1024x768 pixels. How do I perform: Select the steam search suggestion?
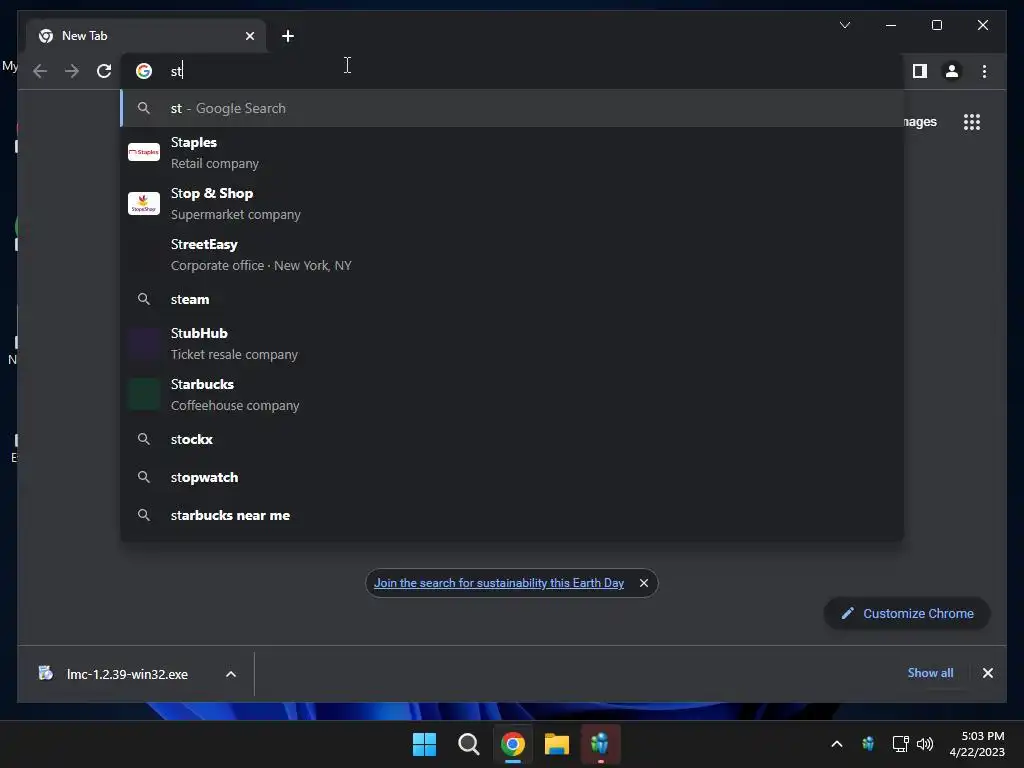(x=512, y=299)
